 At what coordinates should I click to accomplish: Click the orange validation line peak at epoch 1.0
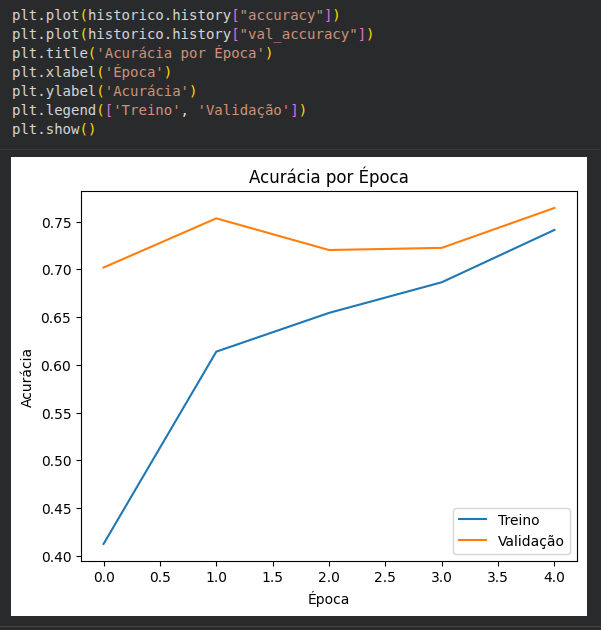216,218
